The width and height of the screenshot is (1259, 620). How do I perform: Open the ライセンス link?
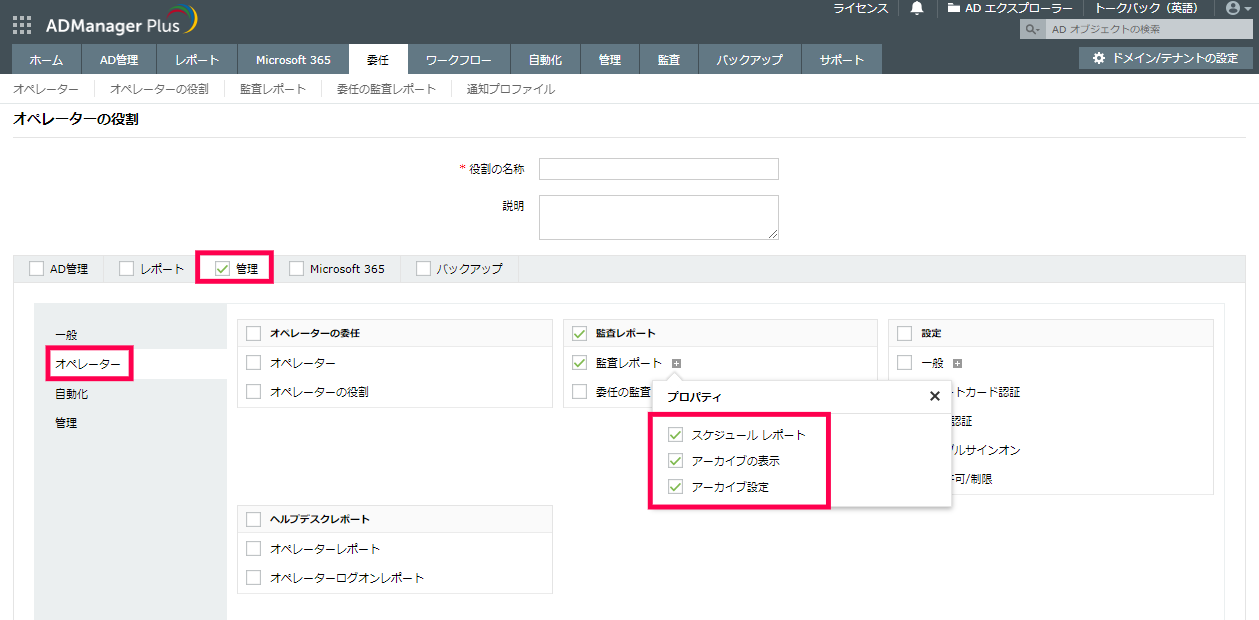(x=860, y=9)
